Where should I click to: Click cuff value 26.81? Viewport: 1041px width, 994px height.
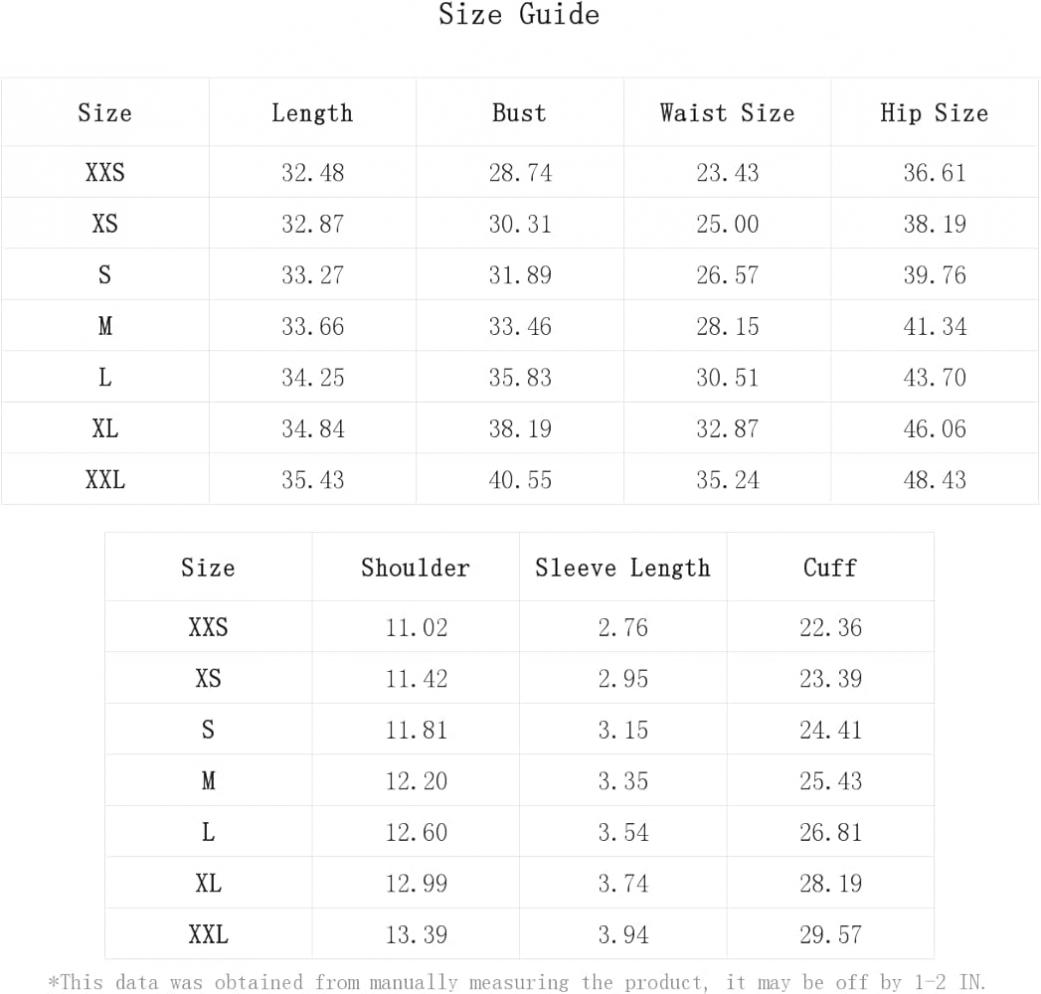click(x=831, y=832)
